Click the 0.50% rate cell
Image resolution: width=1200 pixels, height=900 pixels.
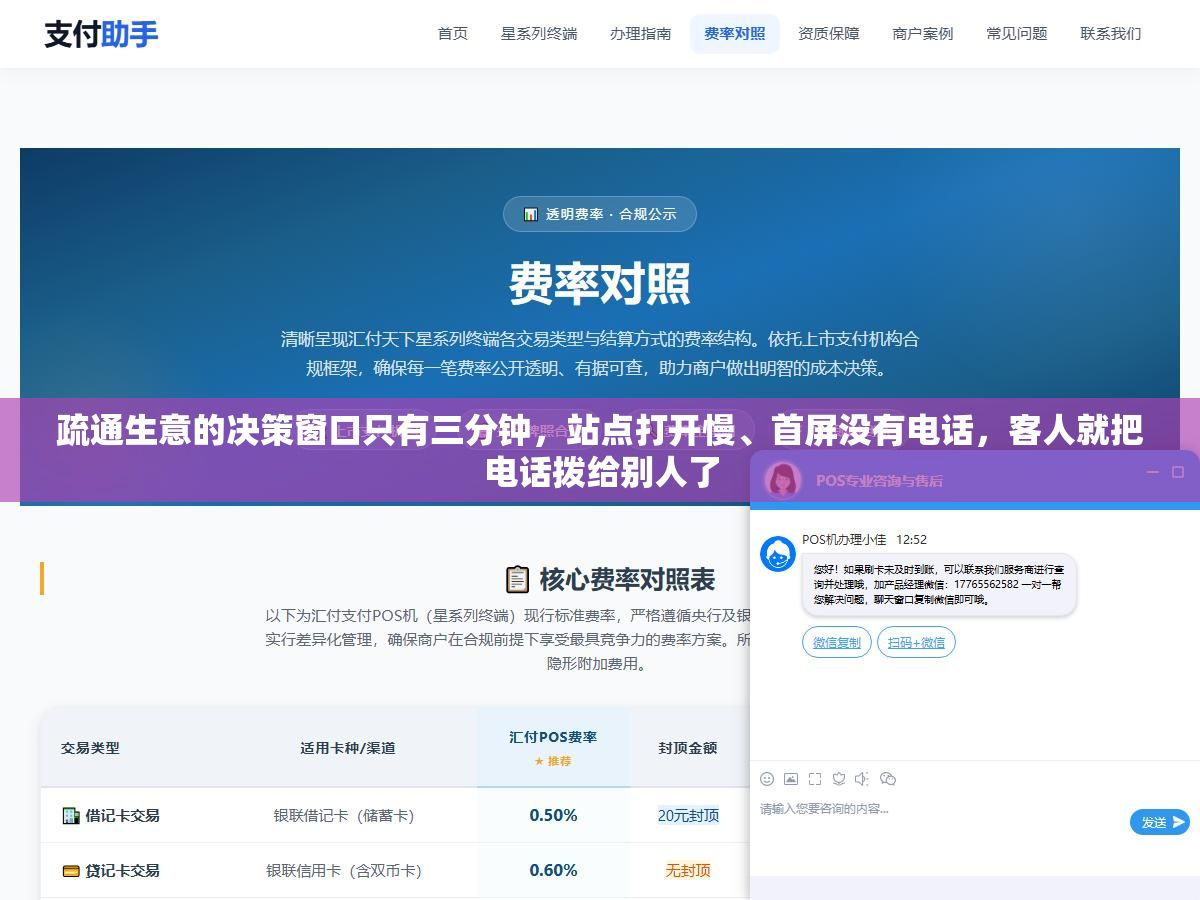click(553, 815)
